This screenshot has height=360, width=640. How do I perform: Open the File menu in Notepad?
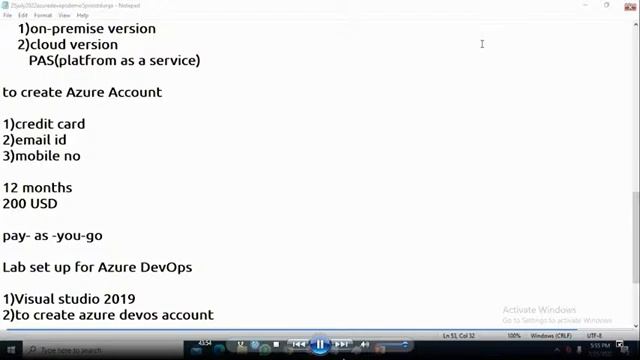coord(7,15)
